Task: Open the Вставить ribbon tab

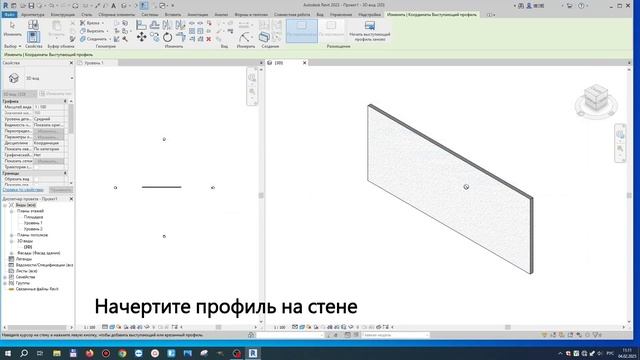Action: pos(173,15)
